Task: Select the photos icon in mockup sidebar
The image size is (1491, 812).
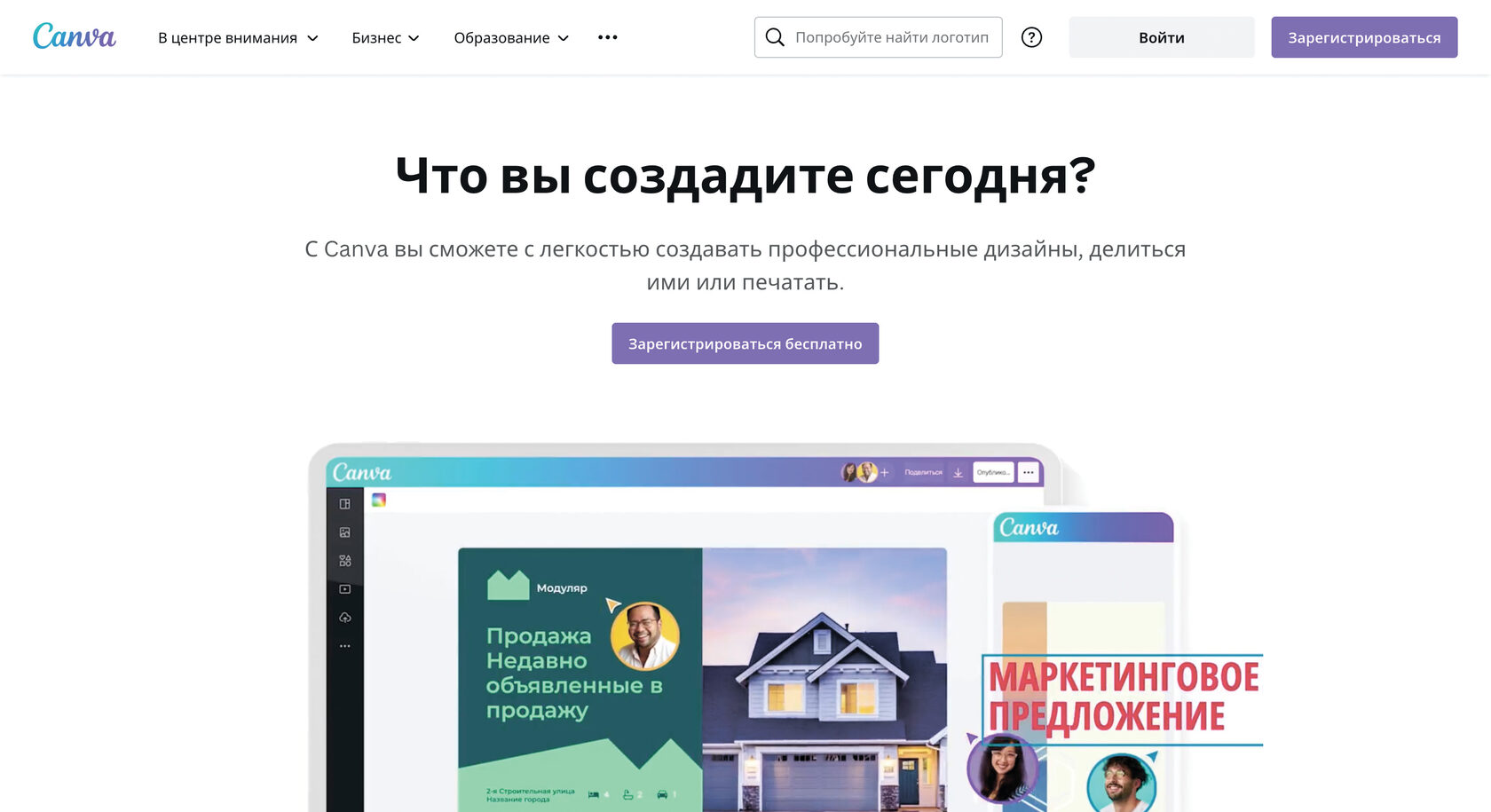Action: [345, 532]
